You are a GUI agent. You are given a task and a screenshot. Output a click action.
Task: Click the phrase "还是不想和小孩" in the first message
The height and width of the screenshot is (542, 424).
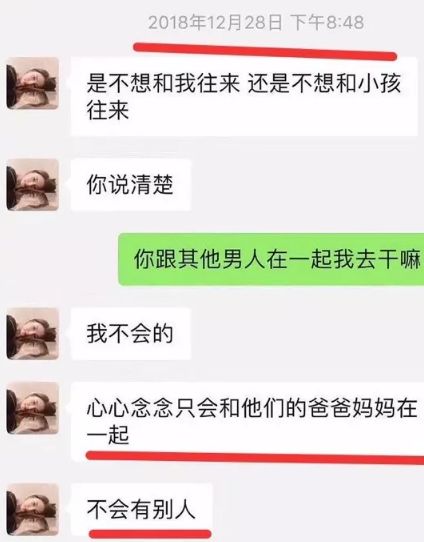(324, 83)
